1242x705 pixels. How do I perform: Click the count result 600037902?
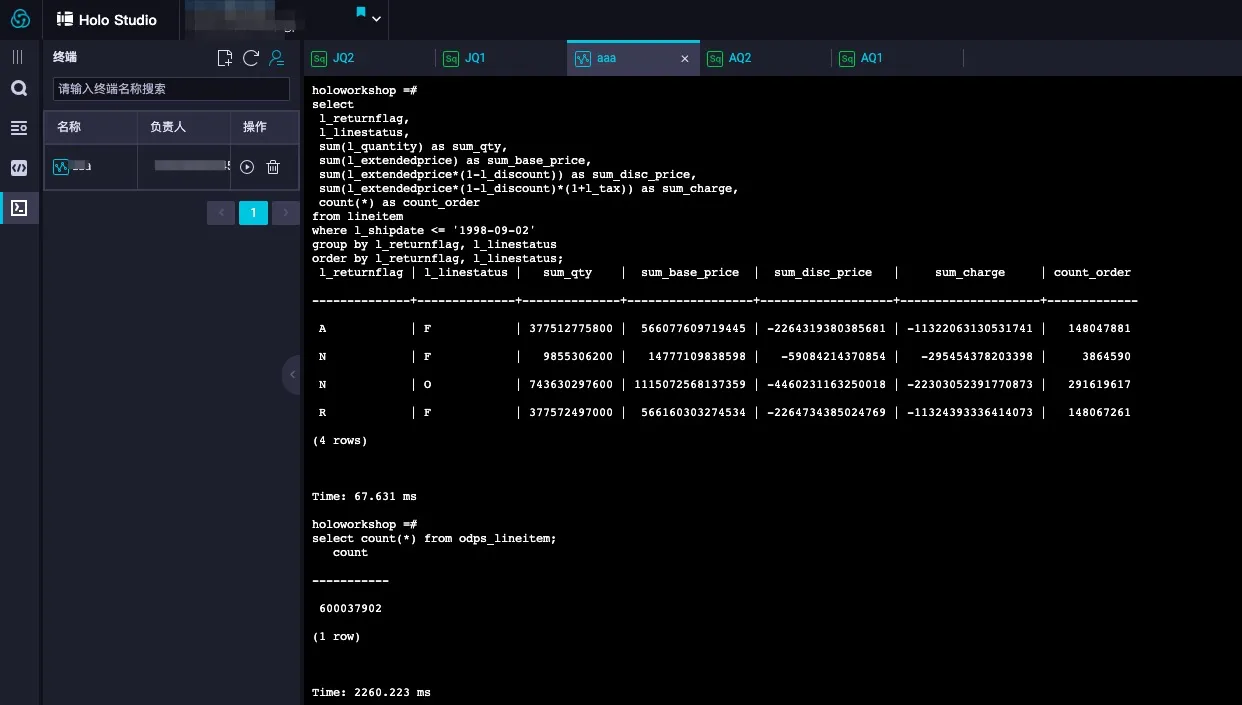[x=350, y=608]
